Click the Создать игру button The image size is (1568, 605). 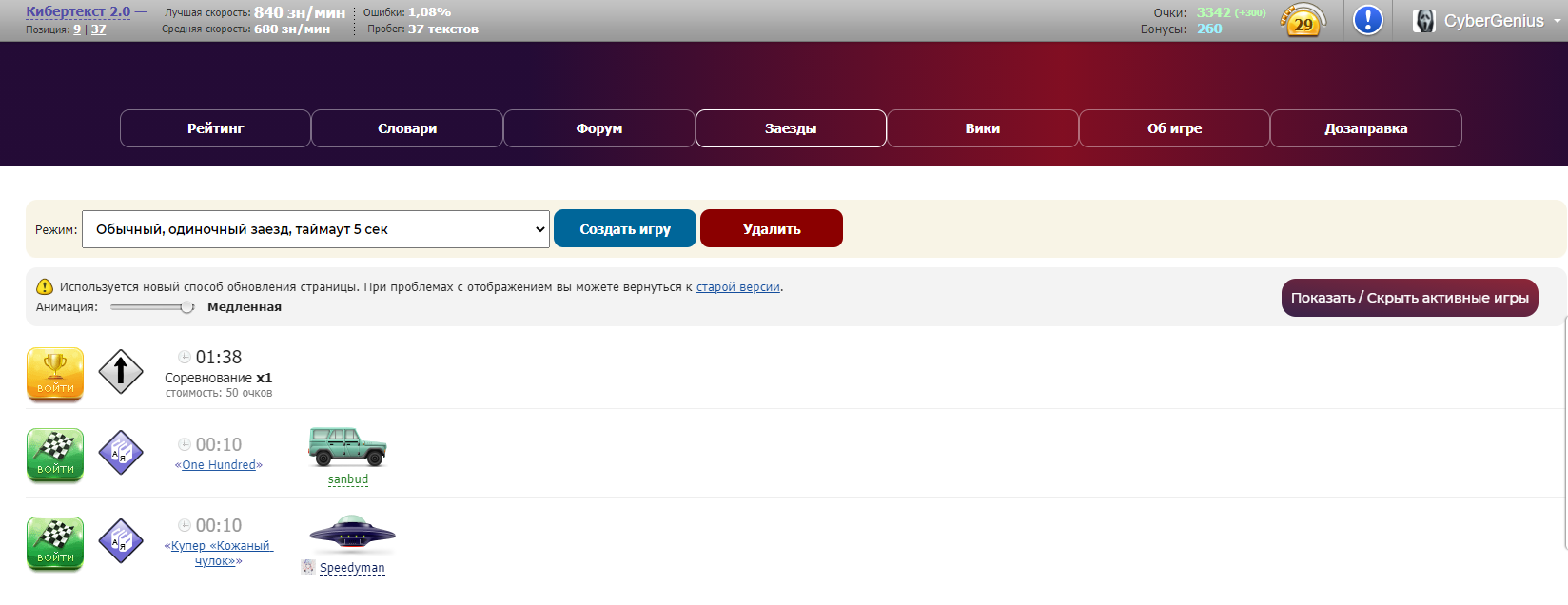625,228
